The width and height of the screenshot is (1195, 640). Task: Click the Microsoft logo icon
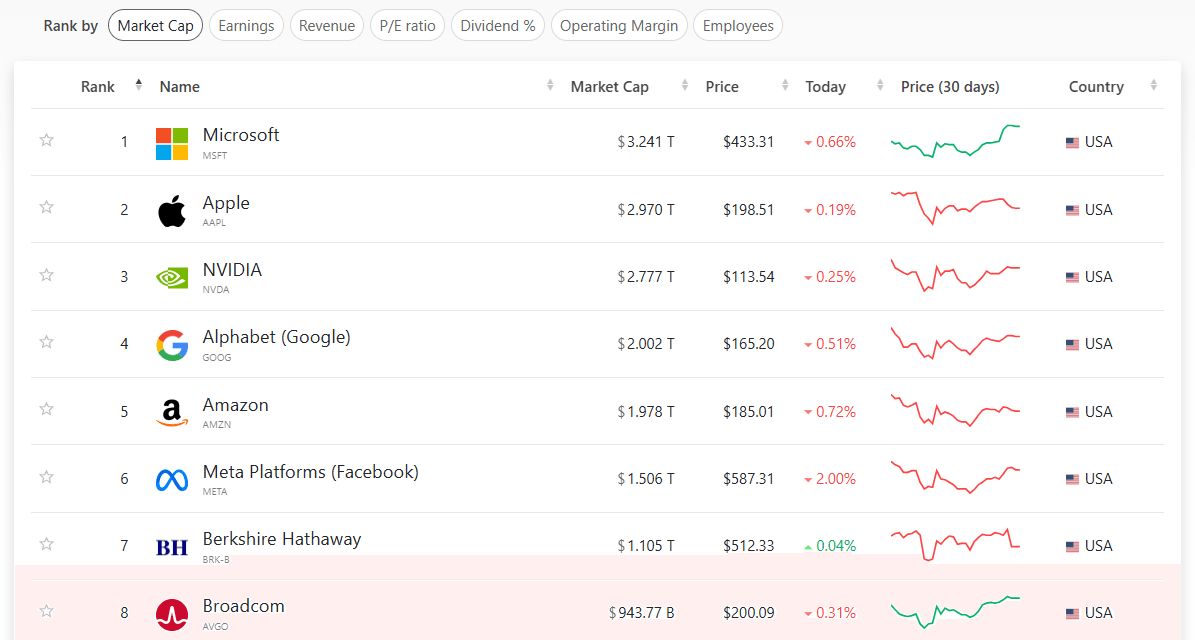click(x=171, y=143)
